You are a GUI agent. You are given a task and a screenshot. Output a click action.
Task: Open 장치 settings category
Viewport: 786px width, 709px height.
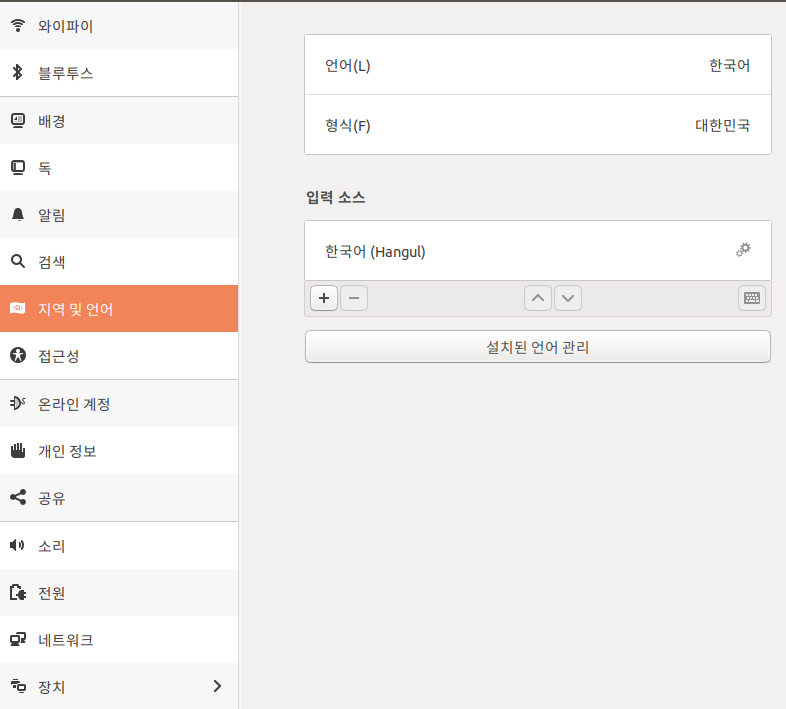point(119,686)
